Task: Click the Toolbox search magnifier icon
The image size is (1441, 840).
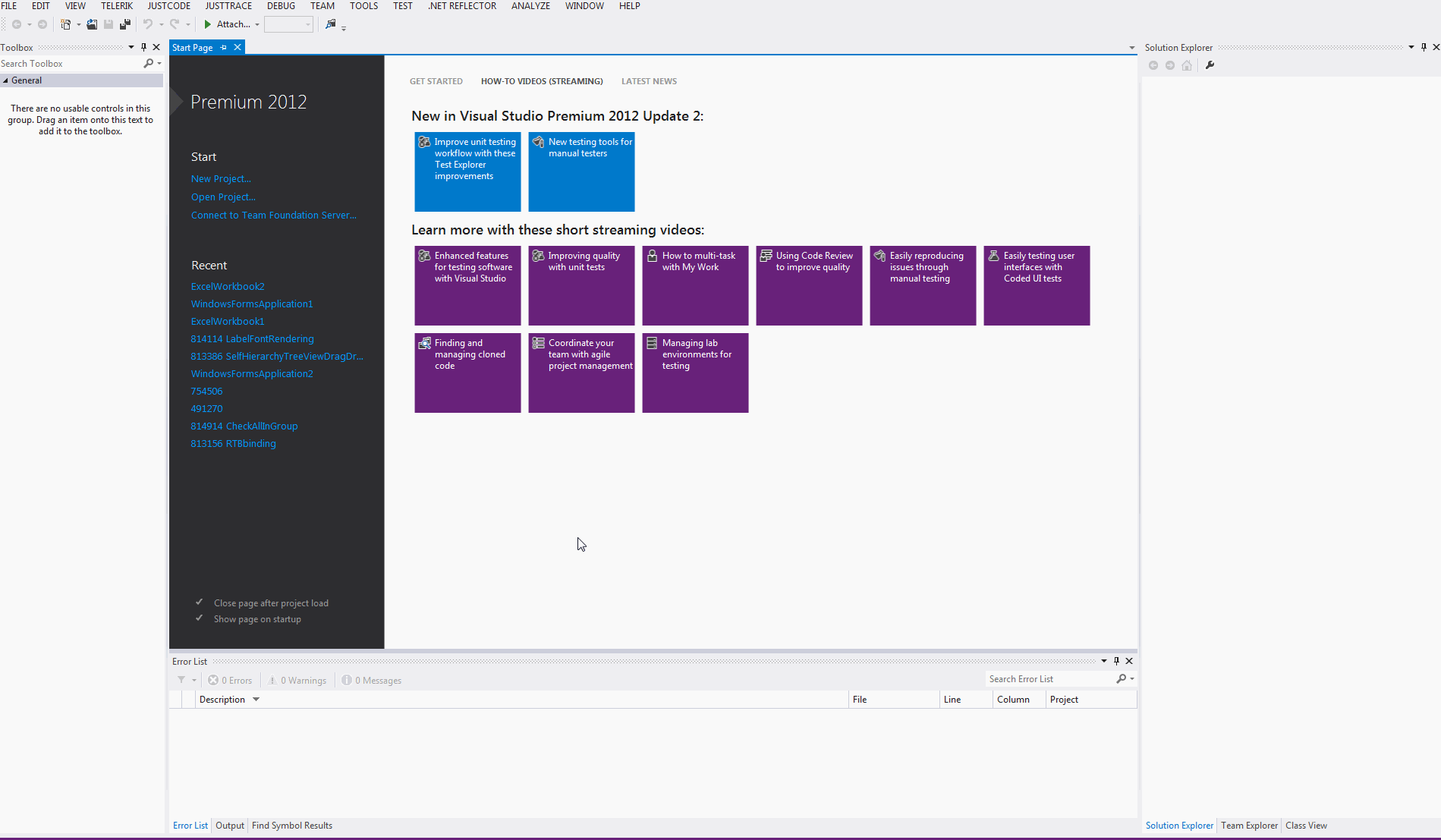Action: tap(149, 64)
